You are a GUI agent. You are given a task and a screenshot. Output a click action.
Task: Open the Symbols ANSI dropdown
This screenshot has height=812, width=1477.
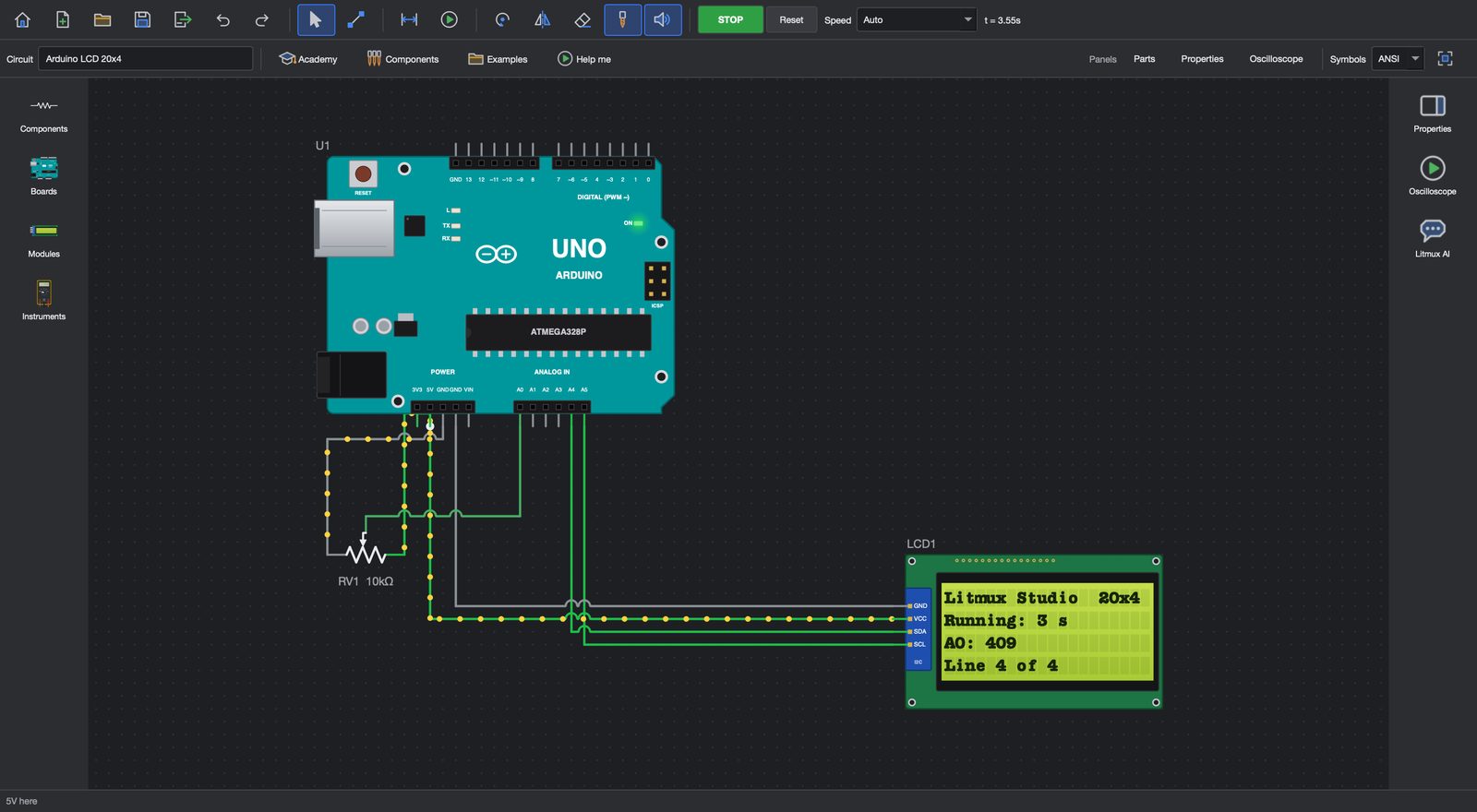click(x=1398, y=59)
